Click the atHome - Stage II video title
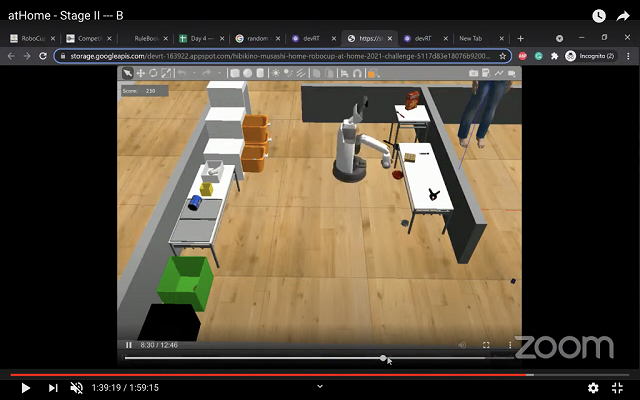This screenshot has width=640, height=400. click(x=66, y=16)
